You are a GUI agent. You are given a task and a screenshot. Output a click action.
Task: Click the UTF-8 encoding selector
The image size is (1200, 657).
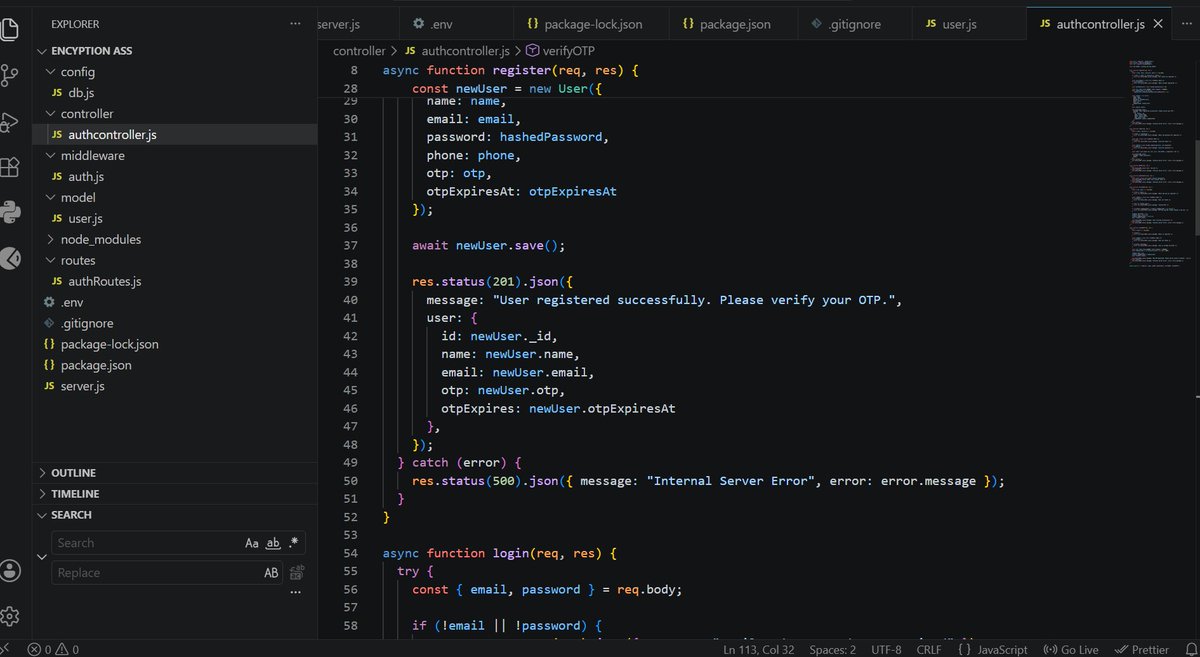pyautogui.click(x=885, y=649)
